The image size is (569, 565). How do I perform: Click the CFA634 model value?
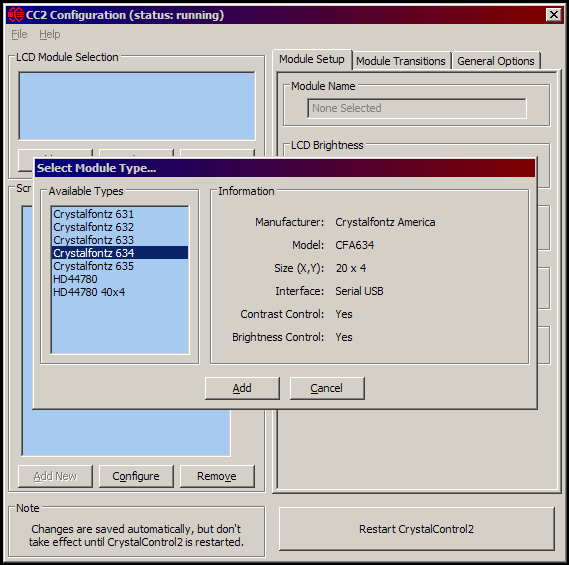355,245
